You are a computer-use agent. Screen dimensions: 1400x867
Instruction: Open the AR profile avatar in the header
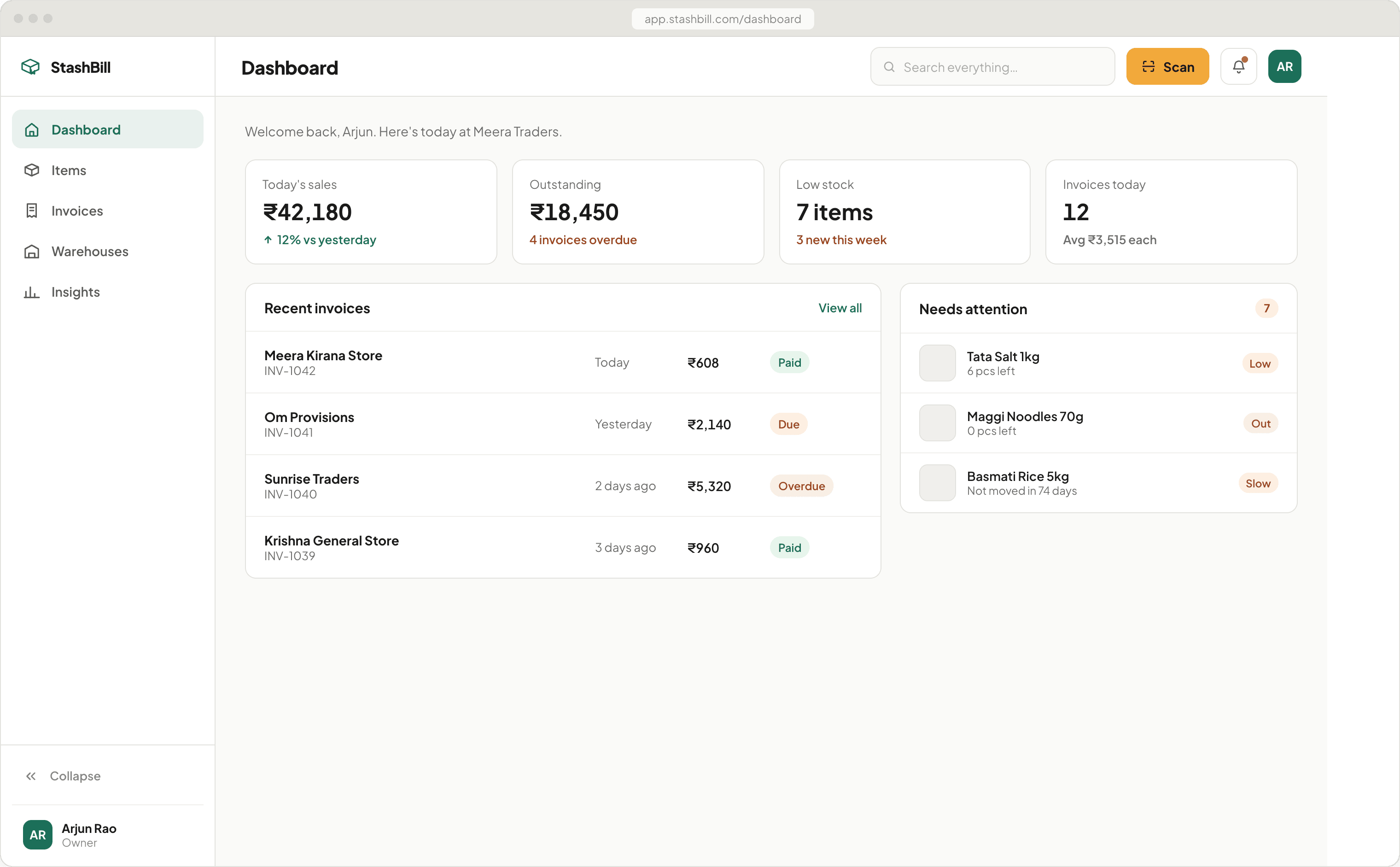pos(1284,66)
